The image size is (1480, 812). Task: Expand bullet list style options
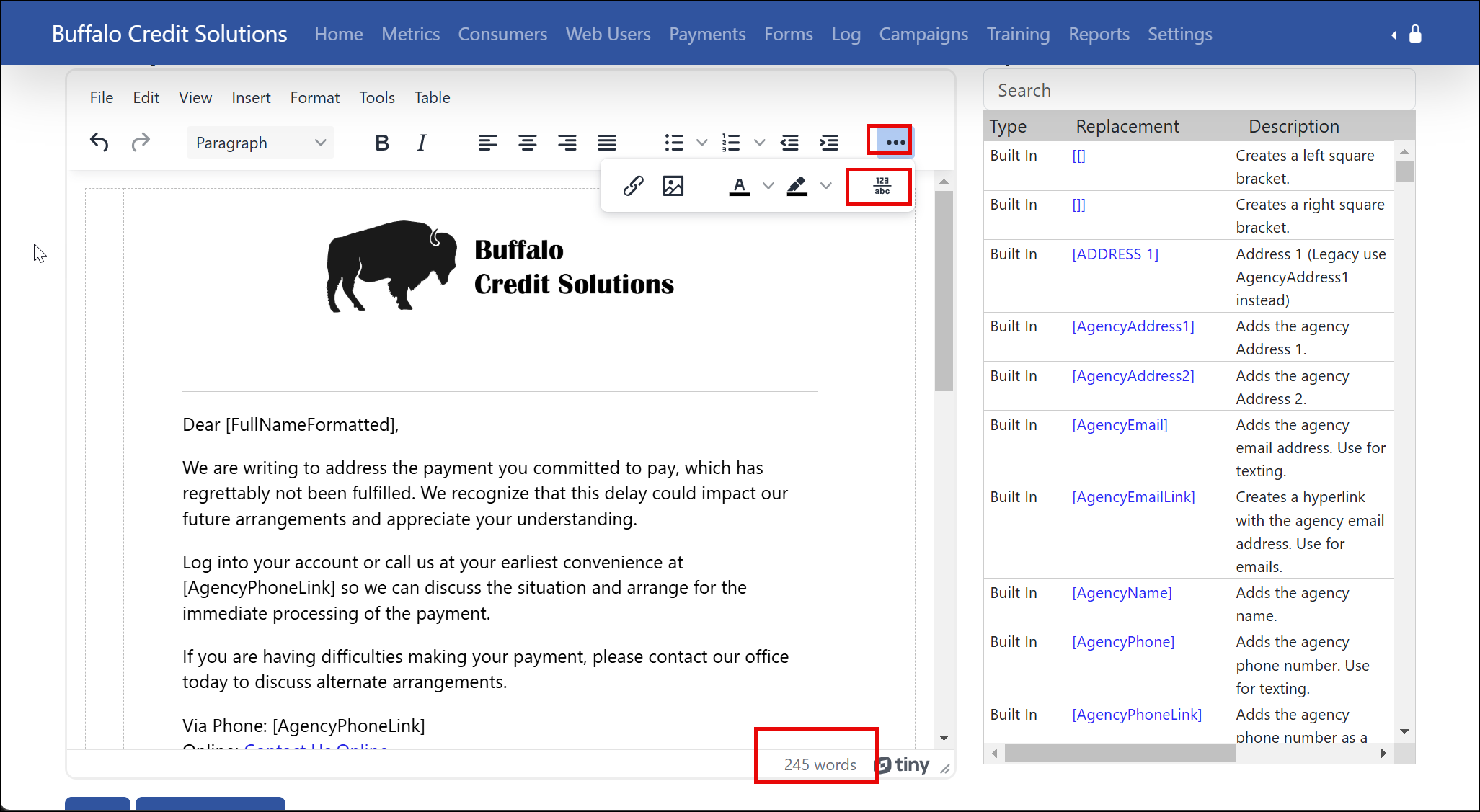tap(701, 143)
